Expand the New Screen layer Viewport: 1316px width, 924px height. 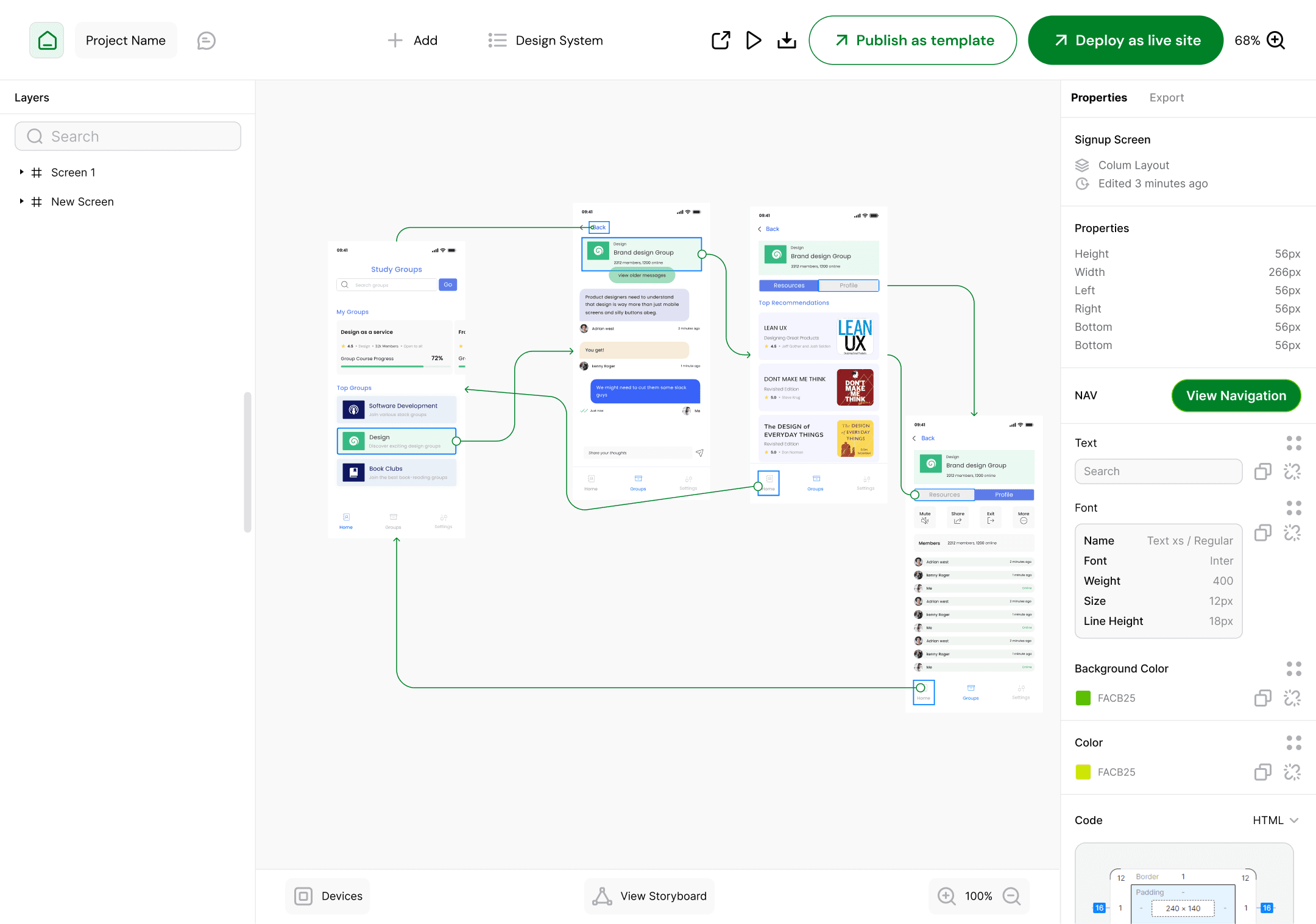point(21,202)
